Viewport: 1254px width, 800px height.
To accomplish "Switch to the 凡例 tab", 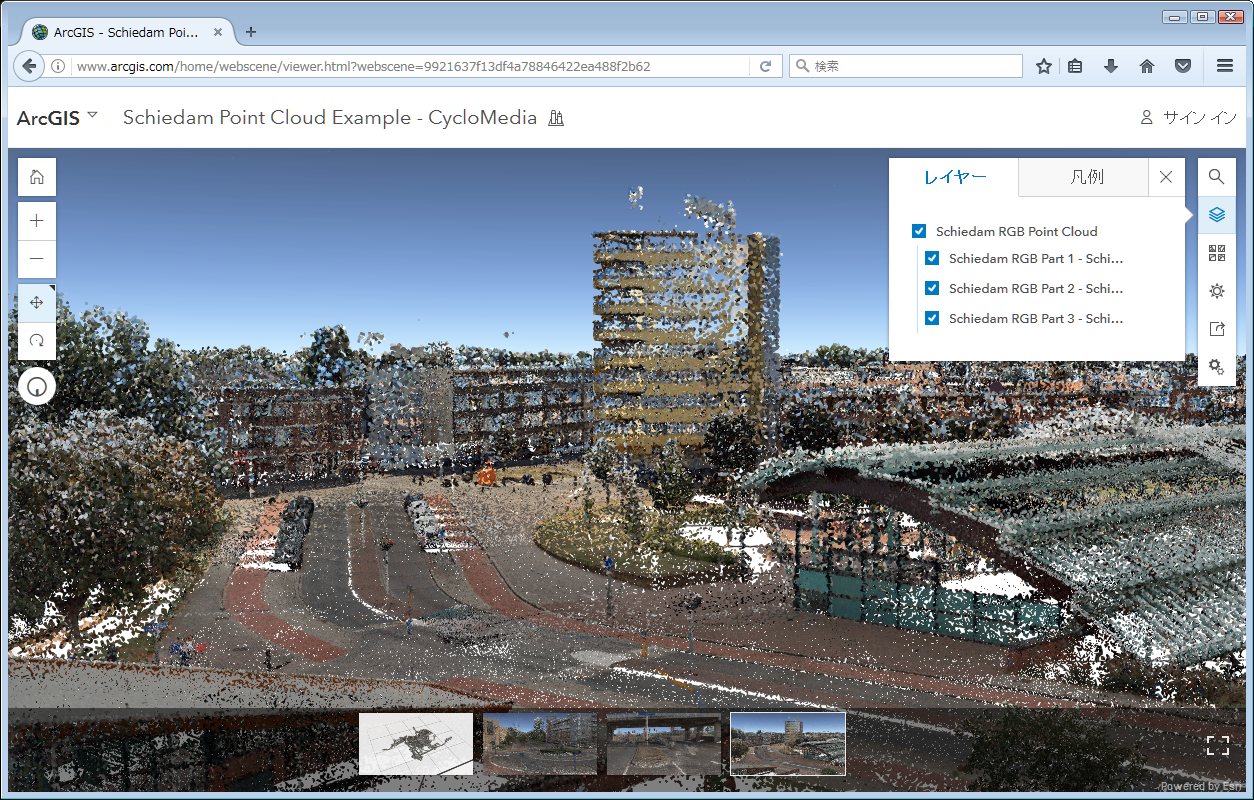I will [x=1086, y=177].
